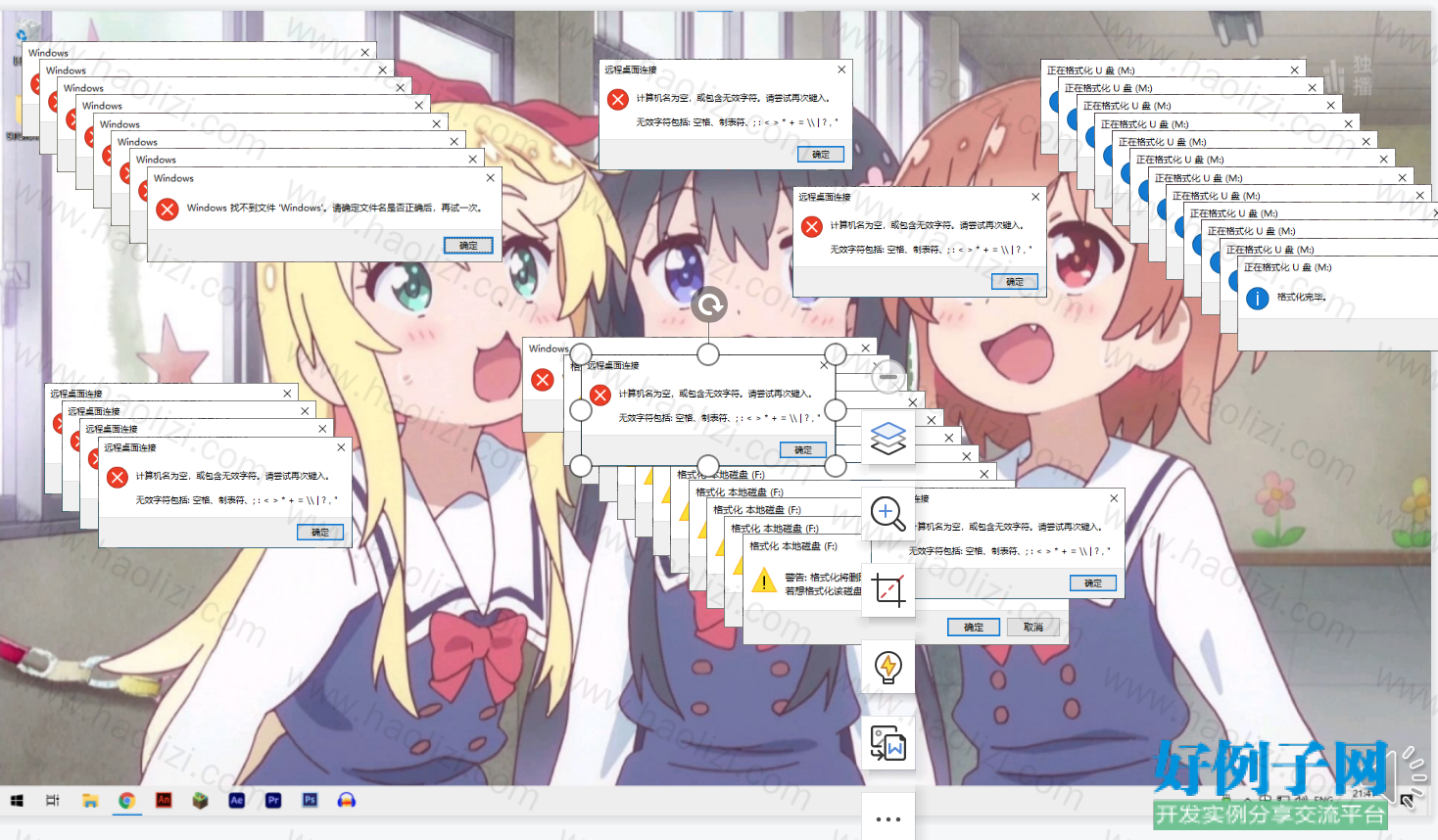The width and height of the screenshot is (1438, 840).
Task: Click the circular rotate handle above selection
Action: coord(708,304)
